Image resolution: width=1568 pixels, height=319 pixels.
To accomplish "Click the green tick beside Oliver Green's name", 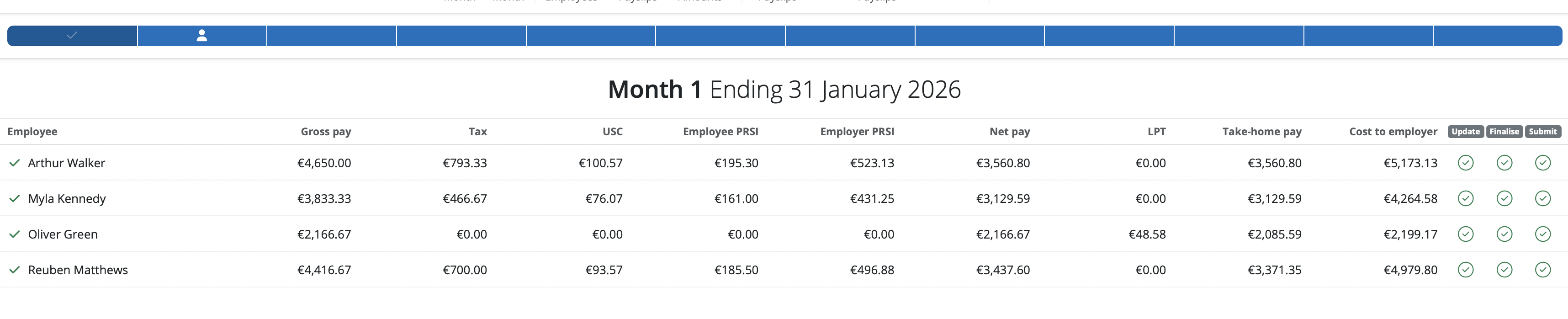I will (15, 234).
